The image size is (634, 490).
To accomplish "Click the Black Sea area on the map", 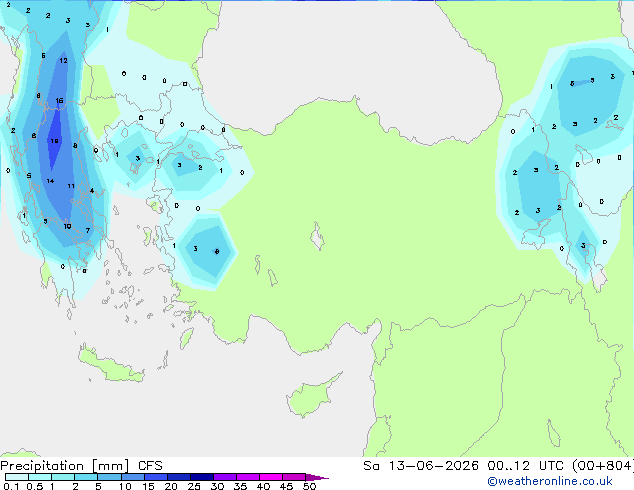I will (x=348, y=61).
